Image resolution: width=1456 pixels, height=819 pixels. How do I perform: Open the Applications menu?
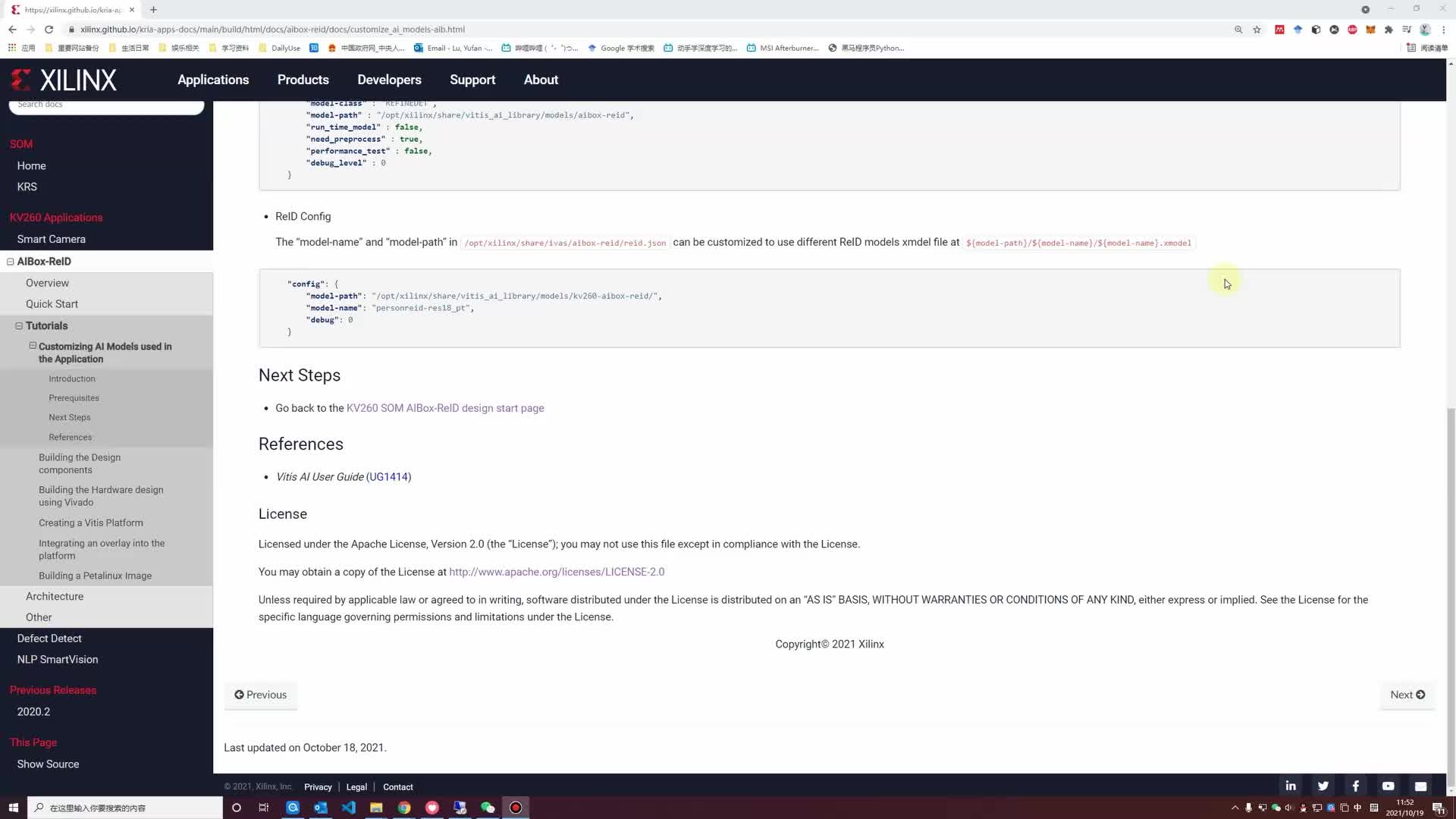coord(213,79)
